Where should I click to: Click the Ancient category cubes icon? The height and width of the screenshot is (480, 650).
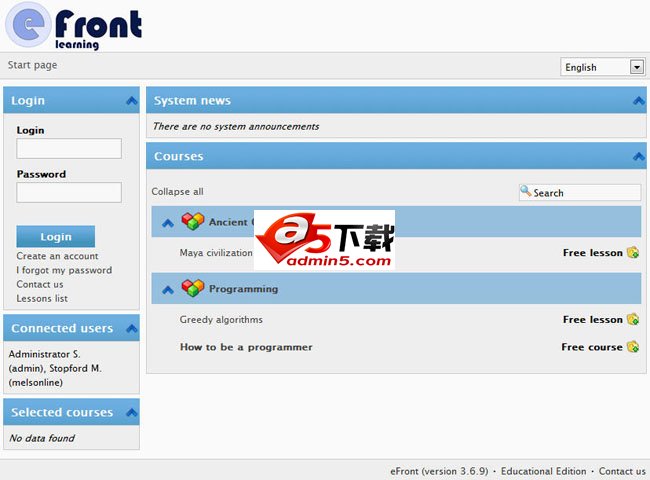tap(193, 221)
